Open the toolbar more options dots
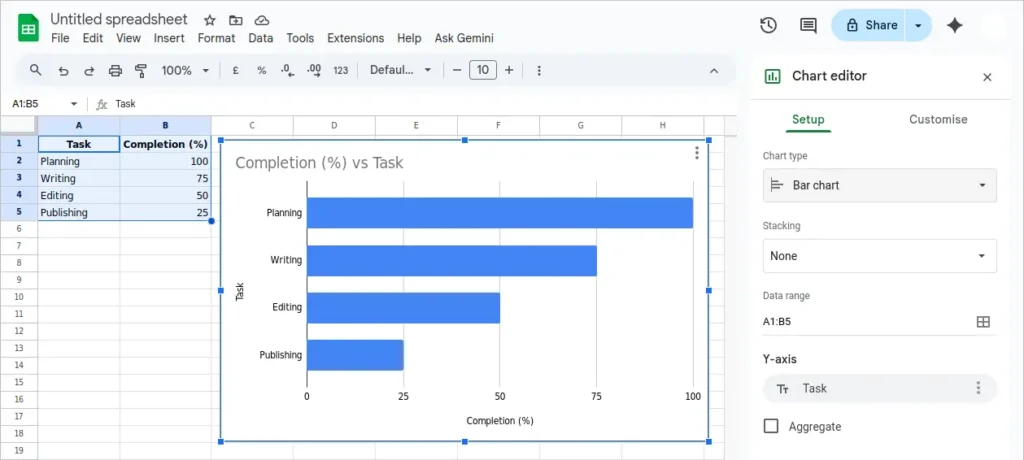This screenshot has height=460, width=1024. 539,71
